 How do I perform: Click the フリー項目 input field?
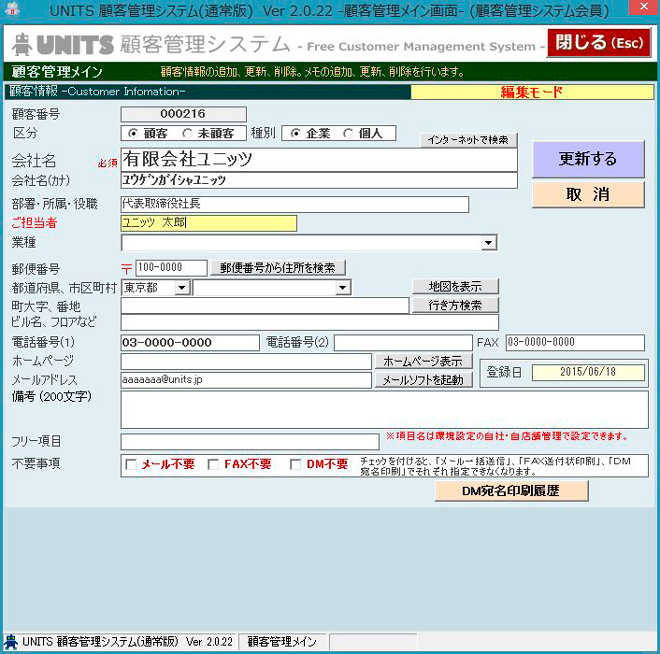(x=250, y=442)
